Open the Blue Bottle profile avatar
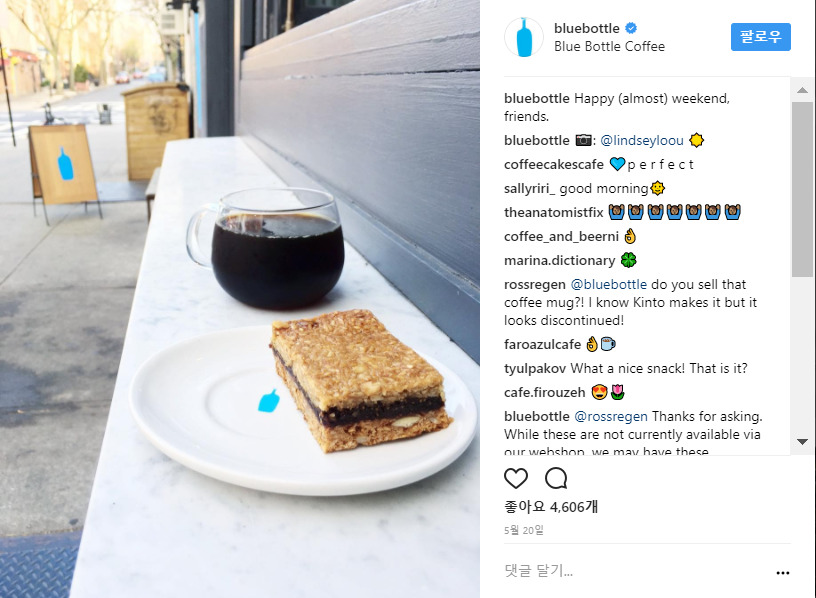816x598 pixels. pyautogui.click(x=524, y=37)
